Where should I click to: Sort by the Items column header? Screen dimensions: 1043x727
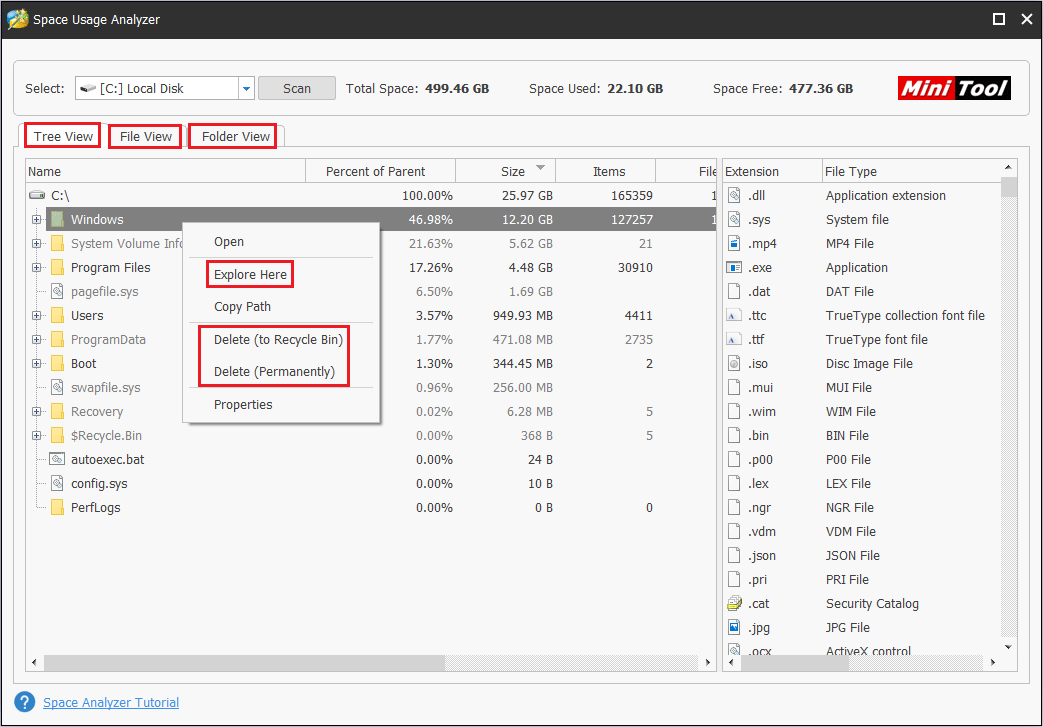(x=606, y=171)
